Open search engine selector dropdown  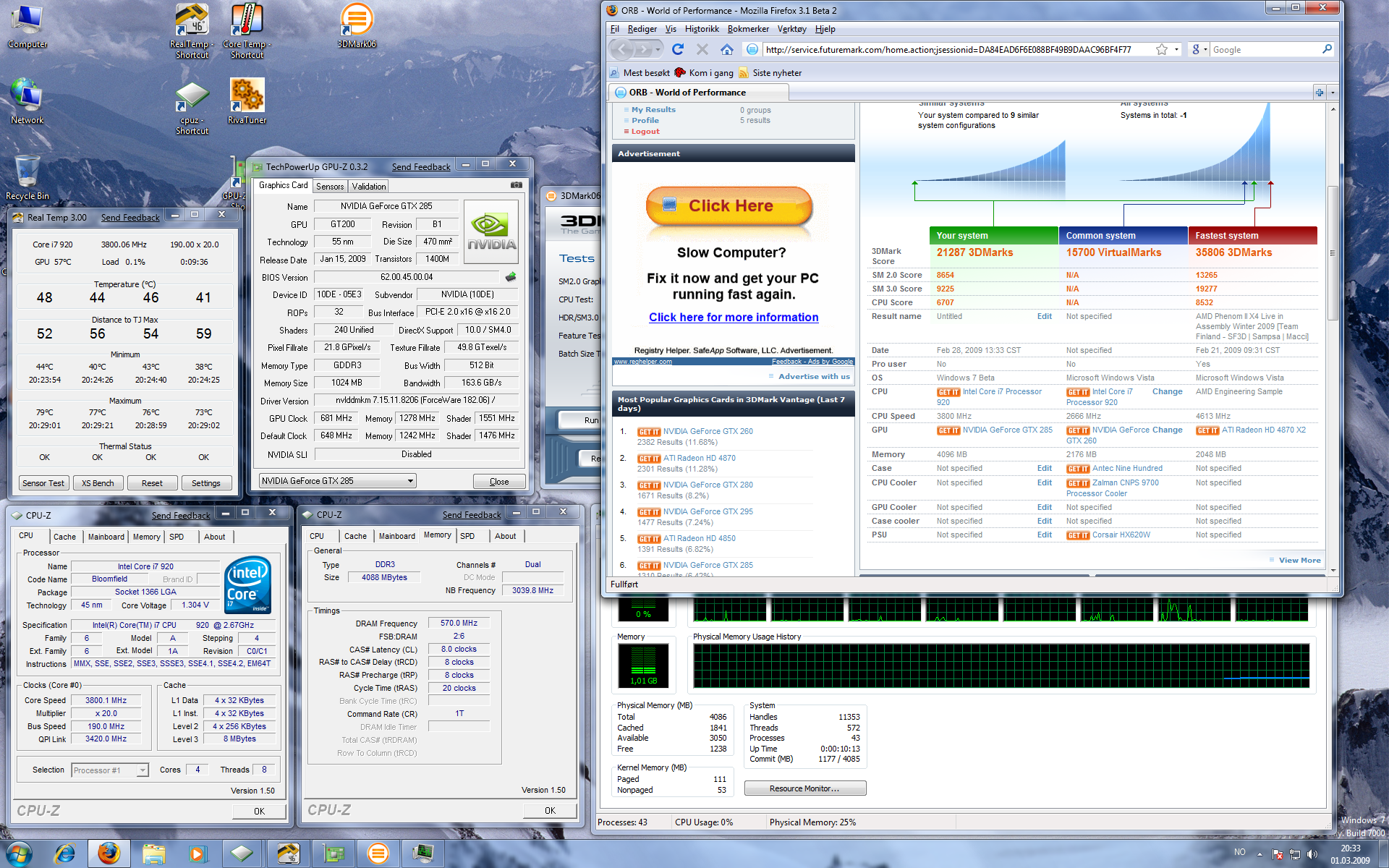(x=1199, y=49)
